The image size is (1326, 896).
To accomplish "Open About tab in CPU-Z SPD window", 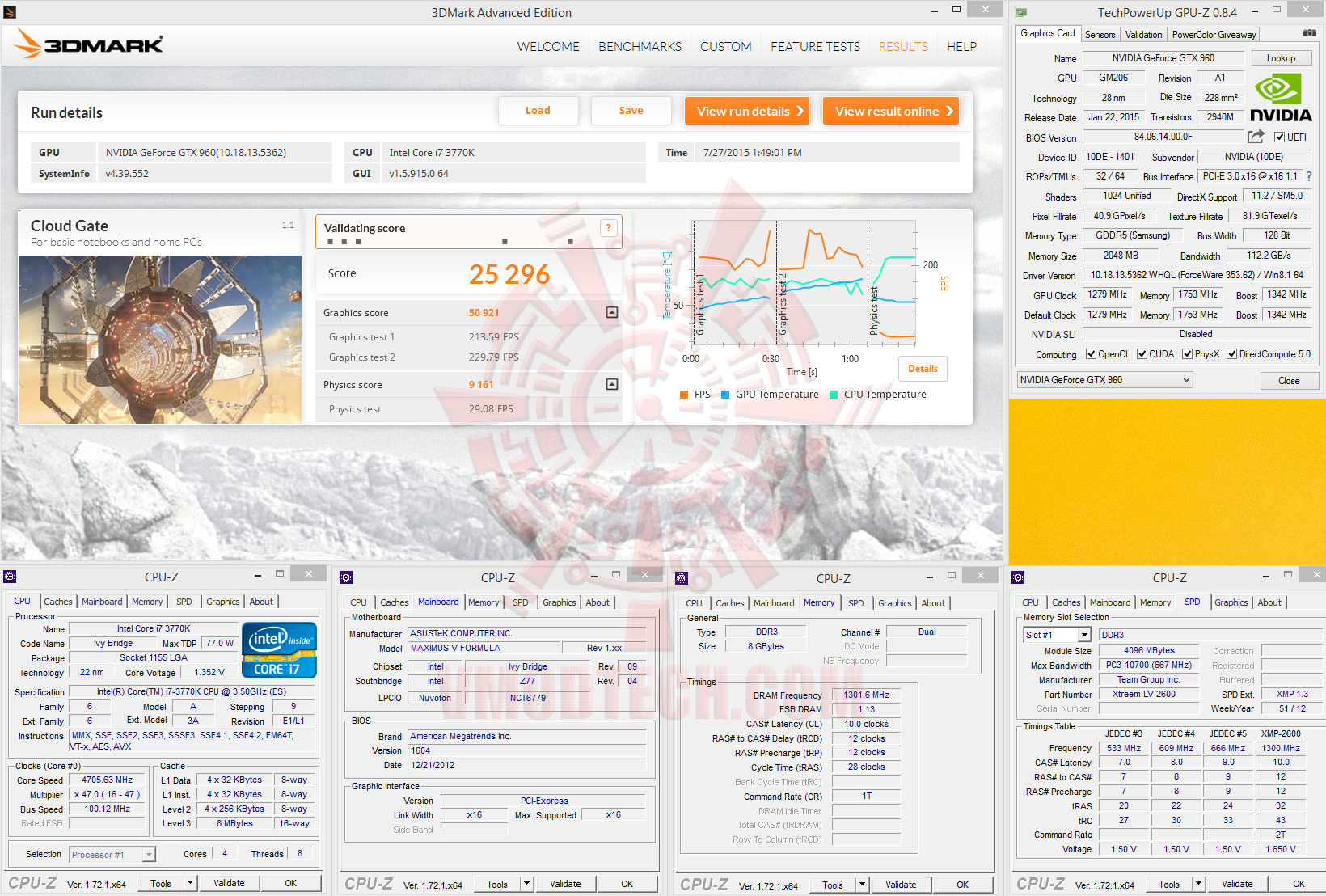I will [1269, 602].
